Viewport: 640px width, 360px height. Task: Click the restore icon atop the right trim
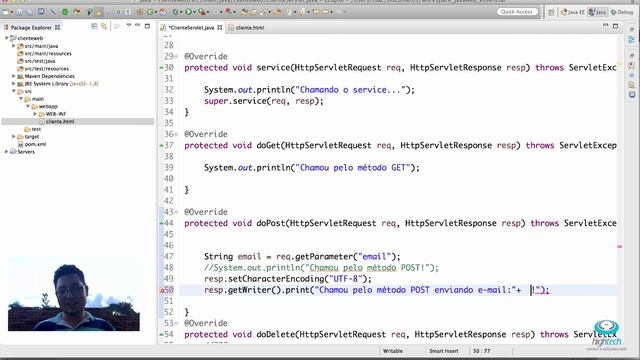(x=631, y=29)
